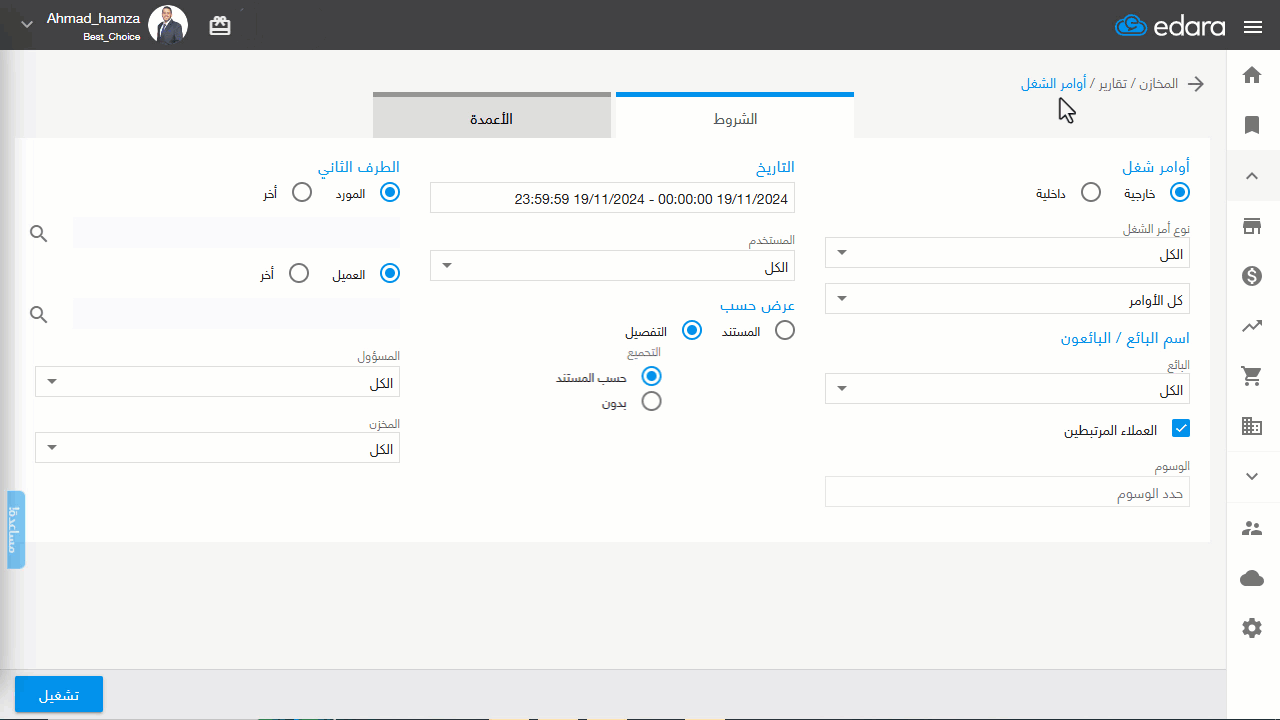
Task: Open the hamburger menu beside the edara logo
Action: click(x=1253, y=27)
